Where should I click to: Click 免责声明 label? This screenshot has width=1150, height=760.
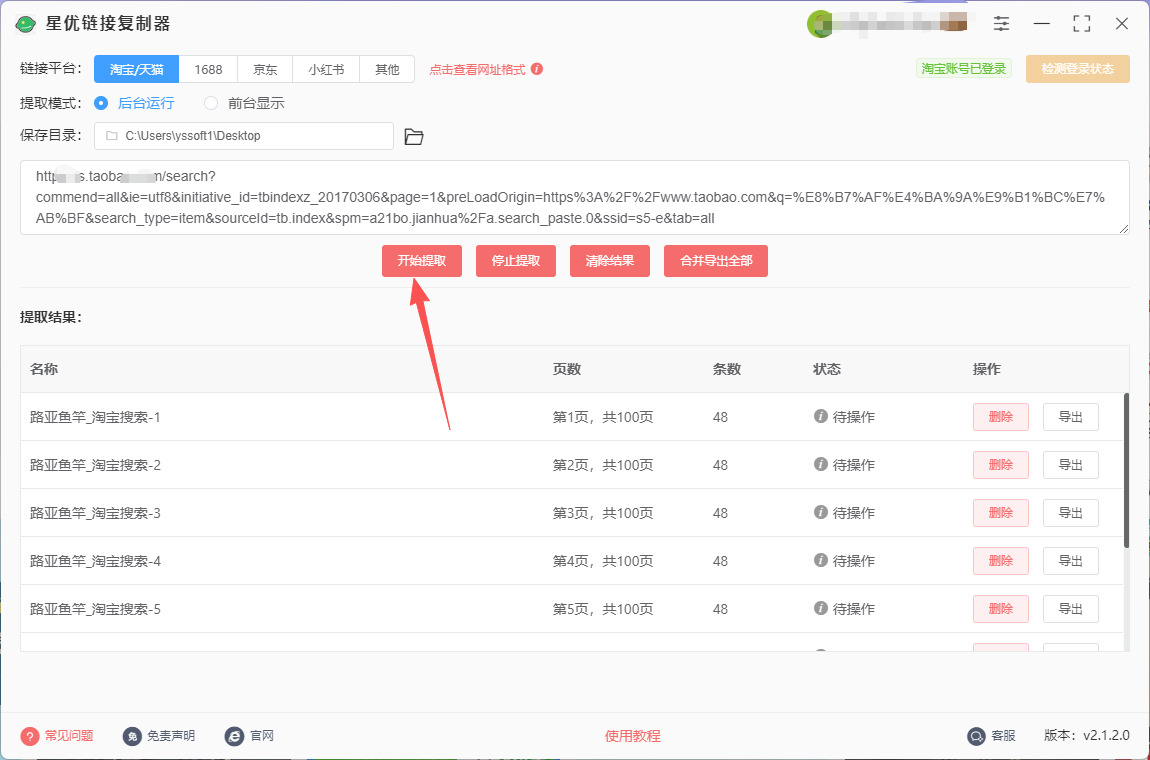pyautogui.click(x=171, y=736)
